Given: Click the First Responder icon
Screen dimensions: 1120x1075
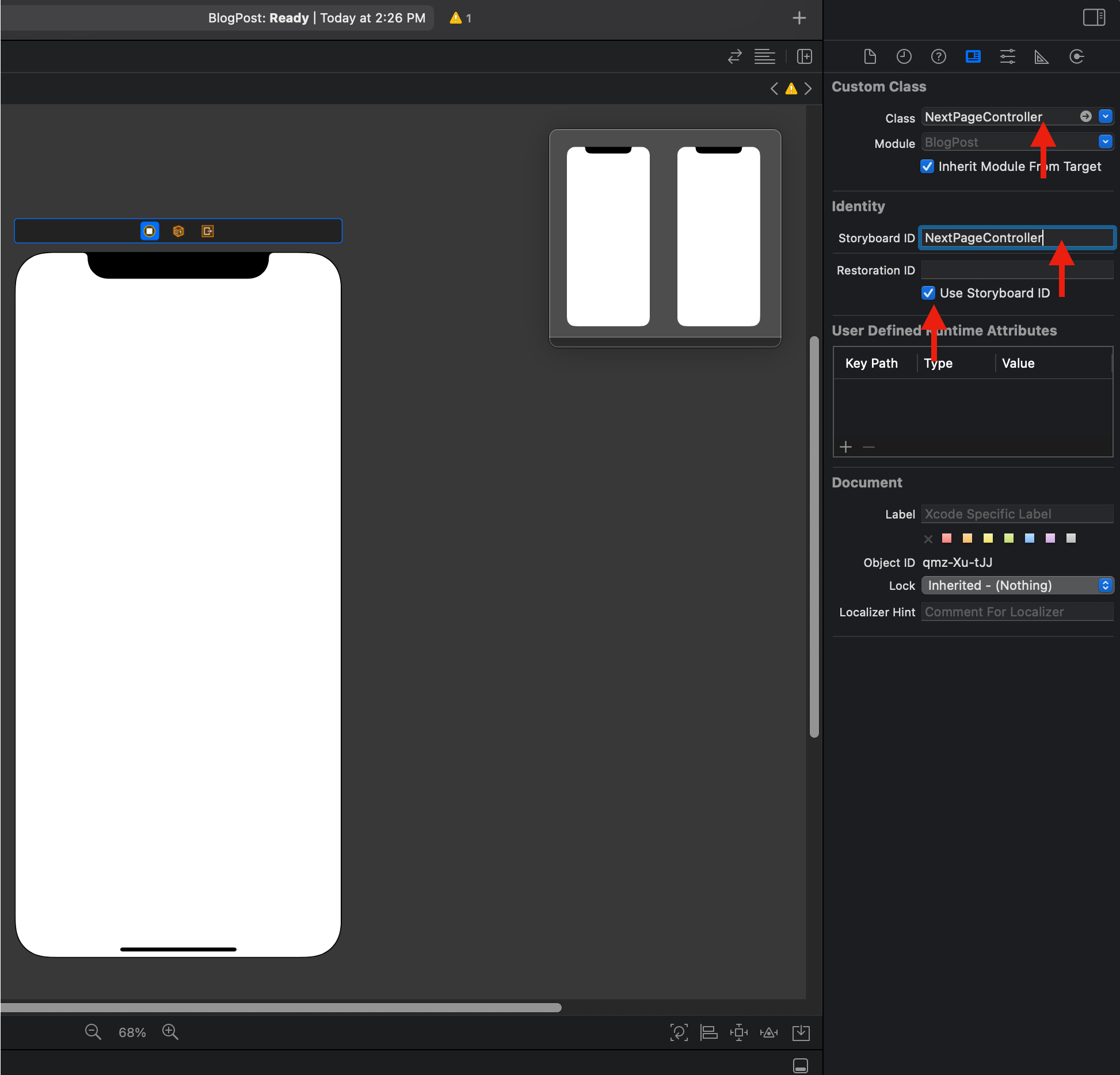Looking at the screenshot, I should click(178, 231).
